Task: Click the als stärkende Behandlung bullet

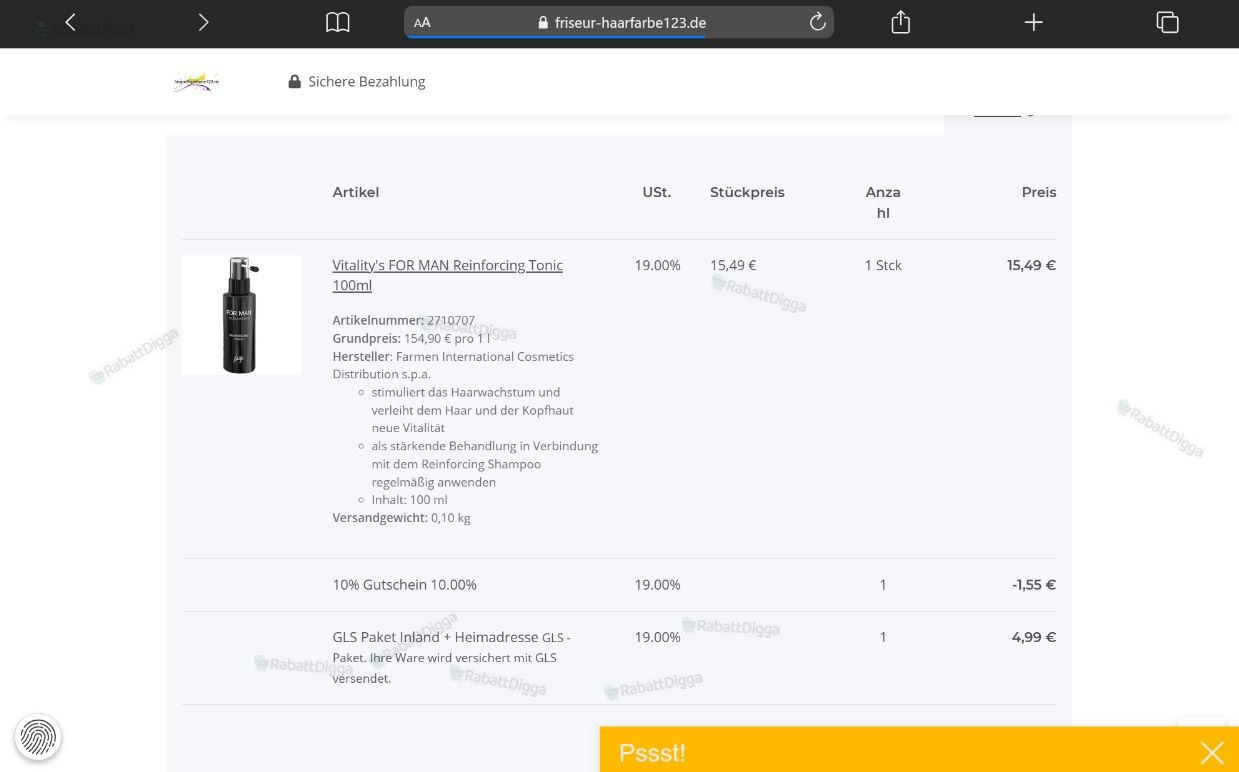Action: click(484, 464)
